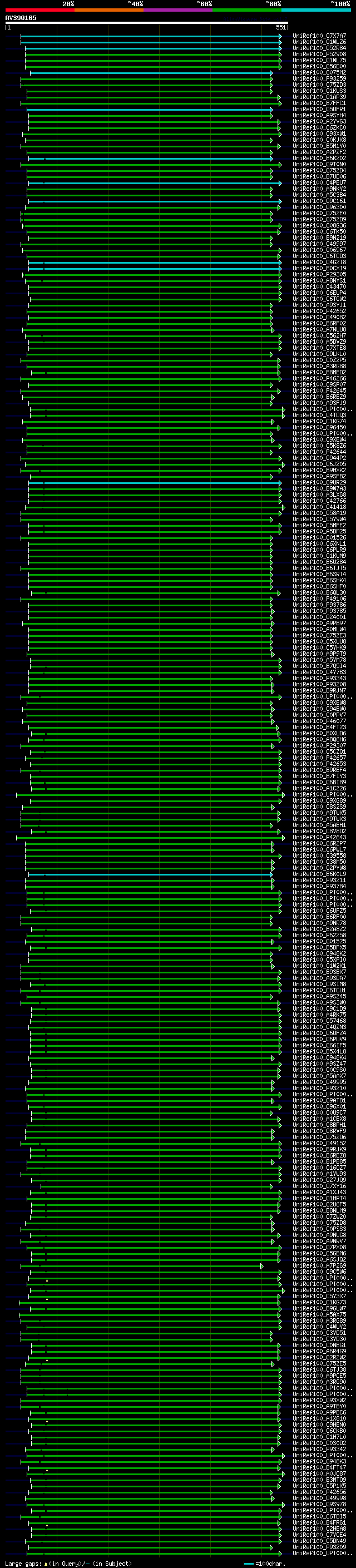Click the orange ~40% identity color segment
Screen dimensions: 356x1568
109,10
